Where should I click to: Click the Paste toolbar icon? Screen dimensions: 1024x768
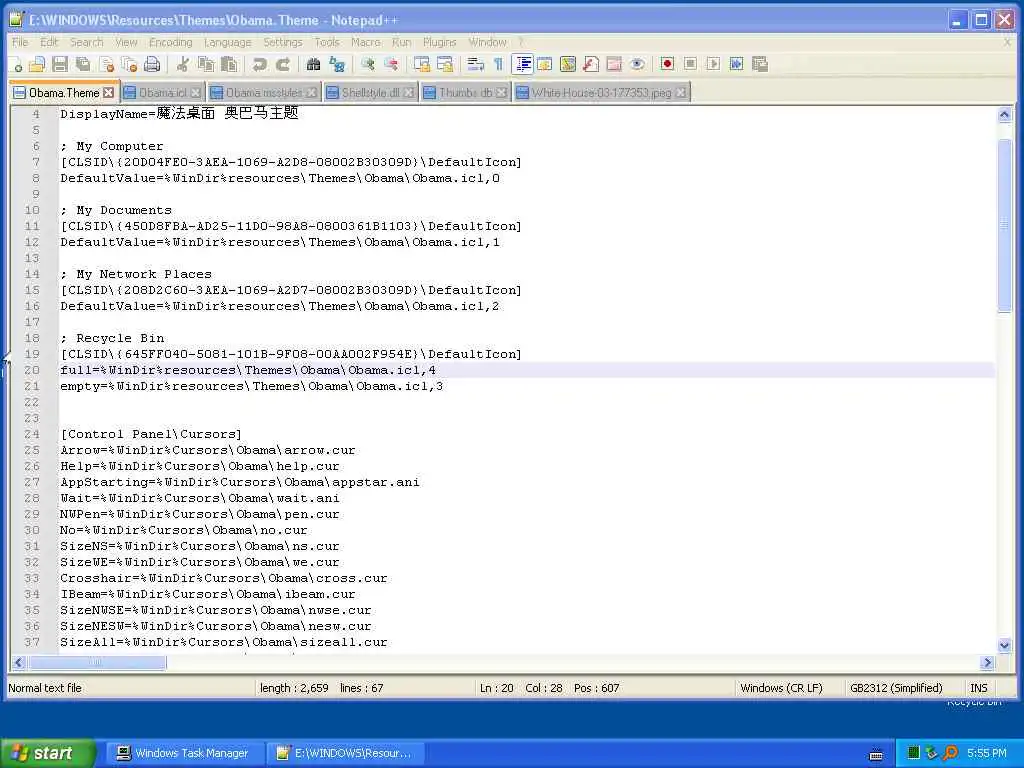pos(229,64)
